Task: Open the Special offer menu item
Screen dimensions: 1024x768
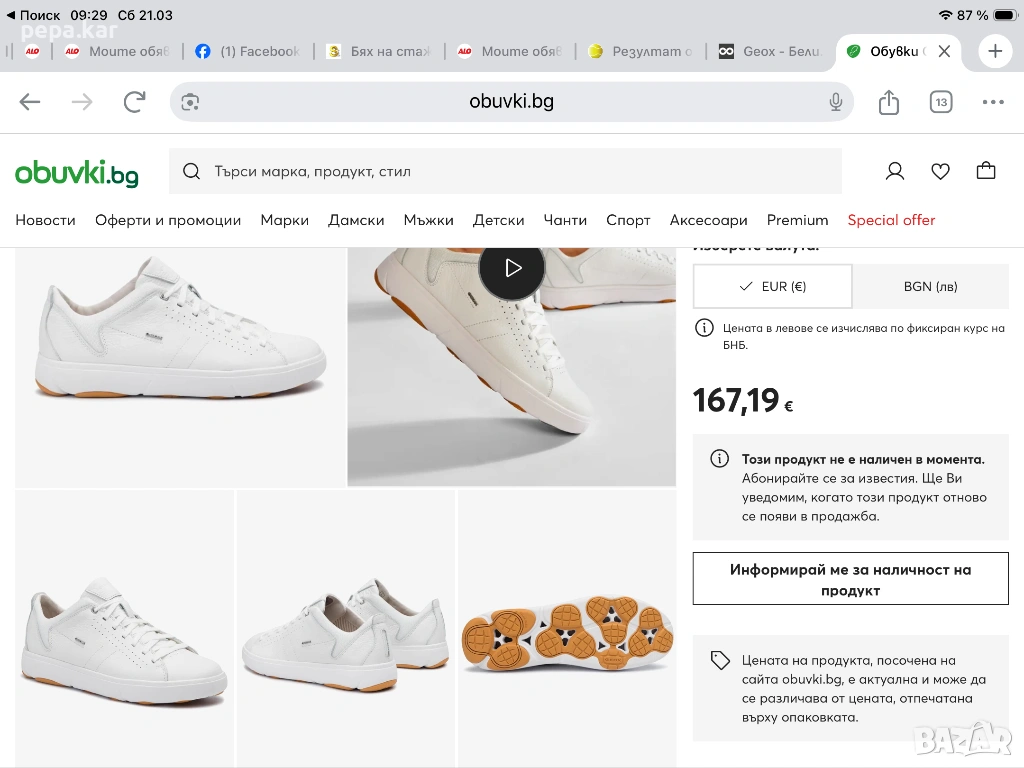Action: click(x=891, y=220)
